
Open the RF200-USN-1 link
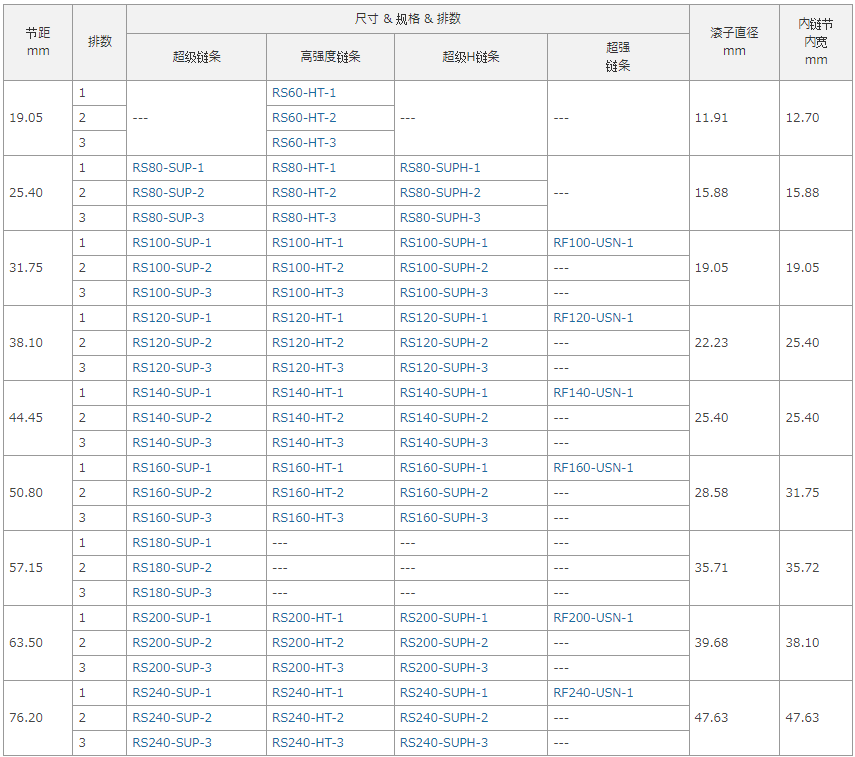593,618
